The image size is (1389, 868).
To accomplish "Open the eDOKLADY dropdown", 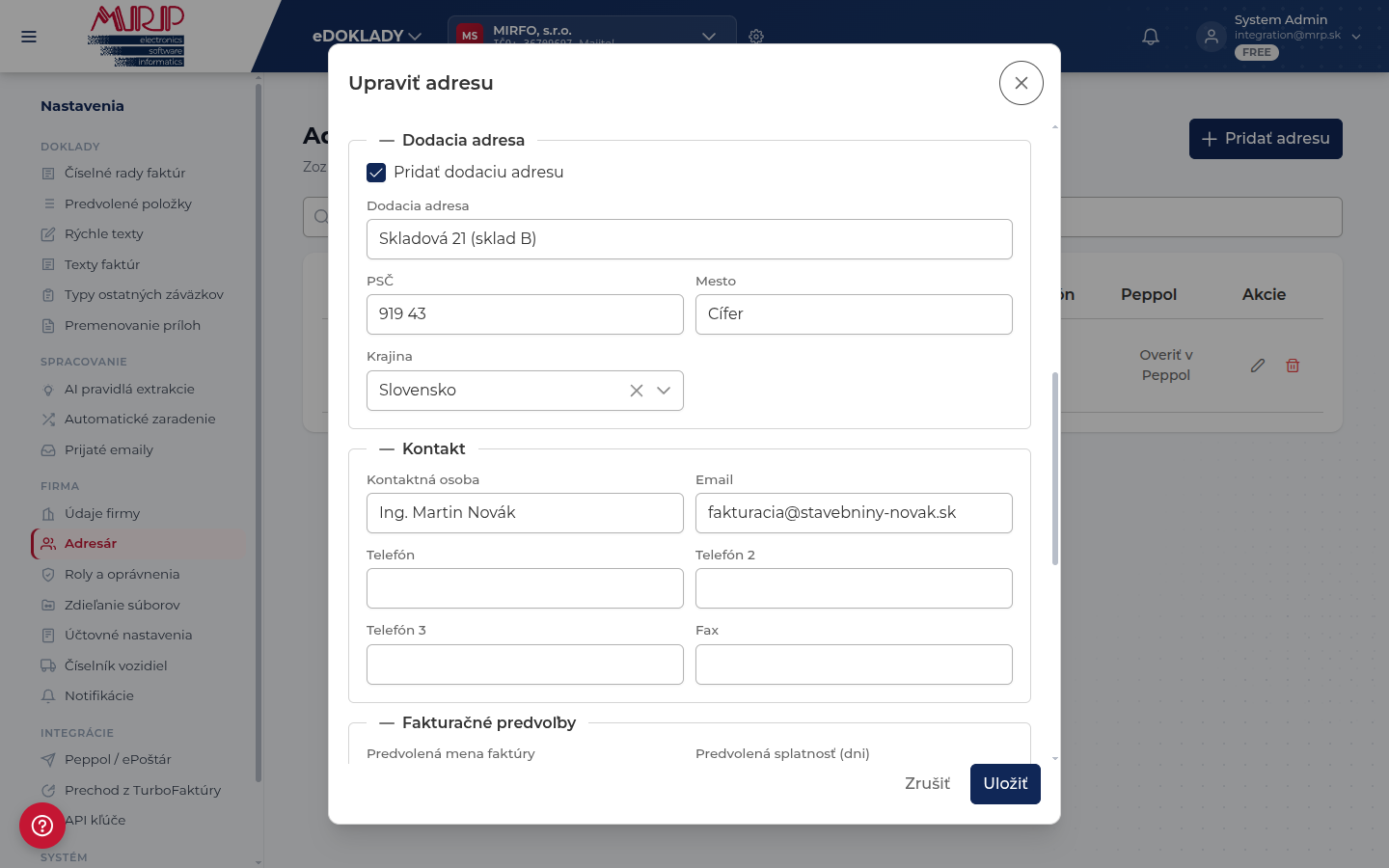I will pos(367,37).
